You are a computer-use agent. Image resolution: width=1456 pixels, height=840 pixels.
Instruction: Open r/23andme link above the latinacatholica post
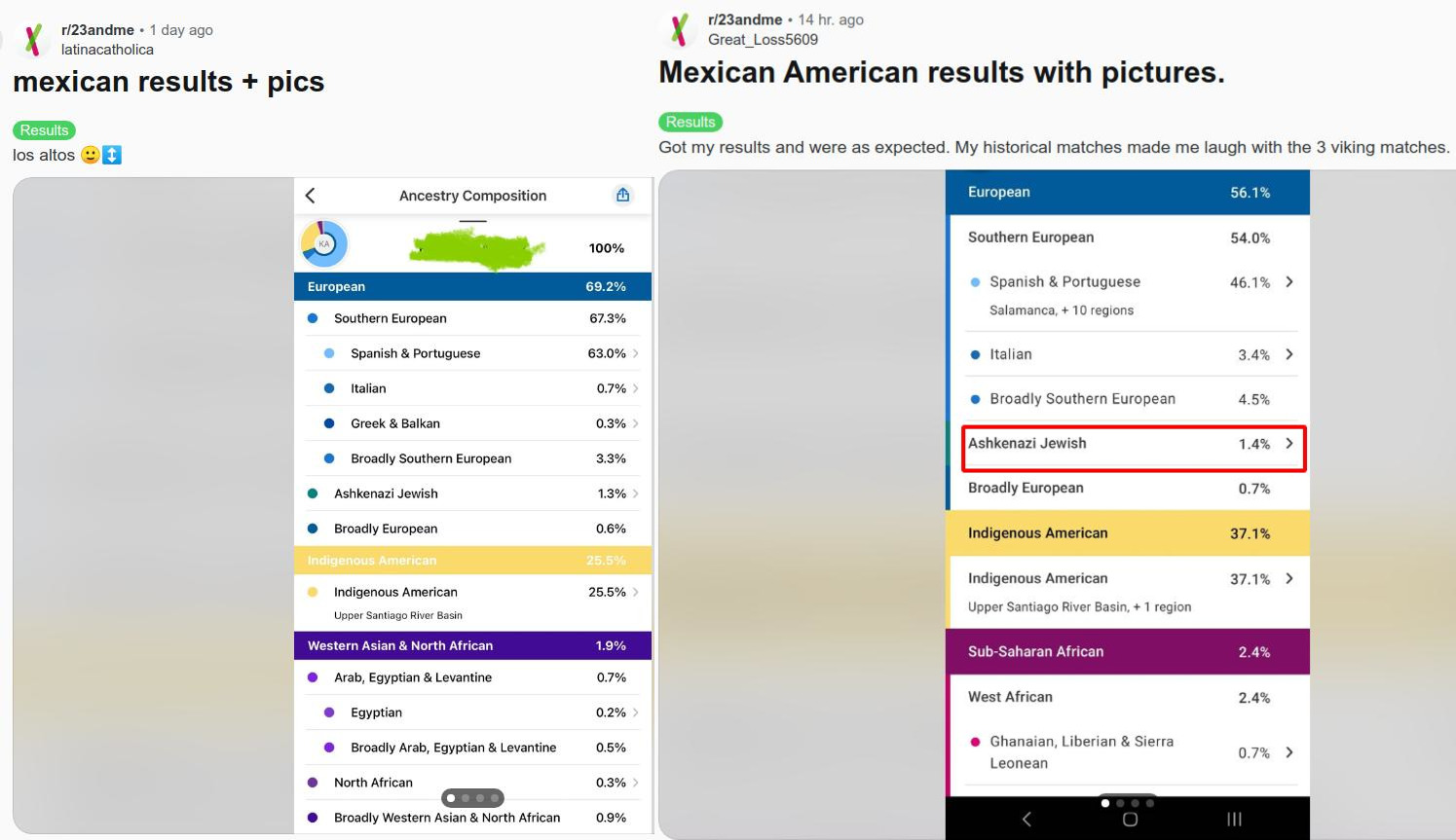[97, 30]
